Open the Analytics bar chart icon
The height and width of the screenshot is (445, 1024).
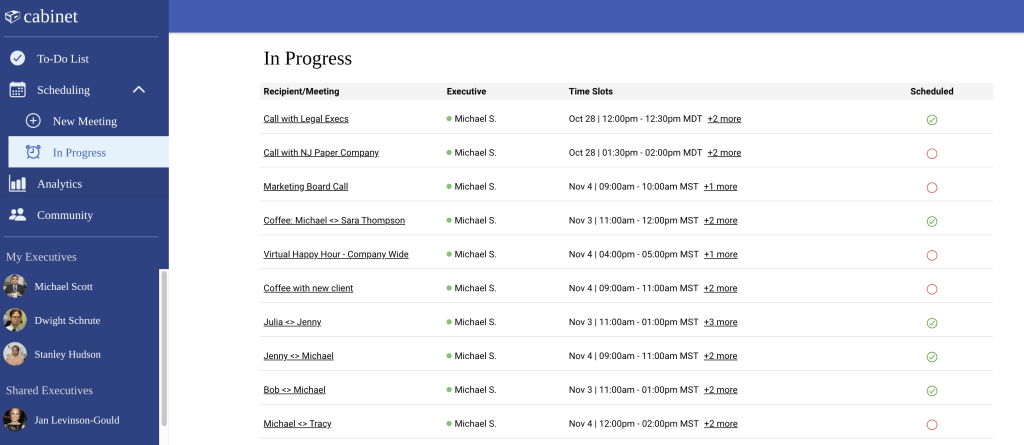(x=18, y=184)
